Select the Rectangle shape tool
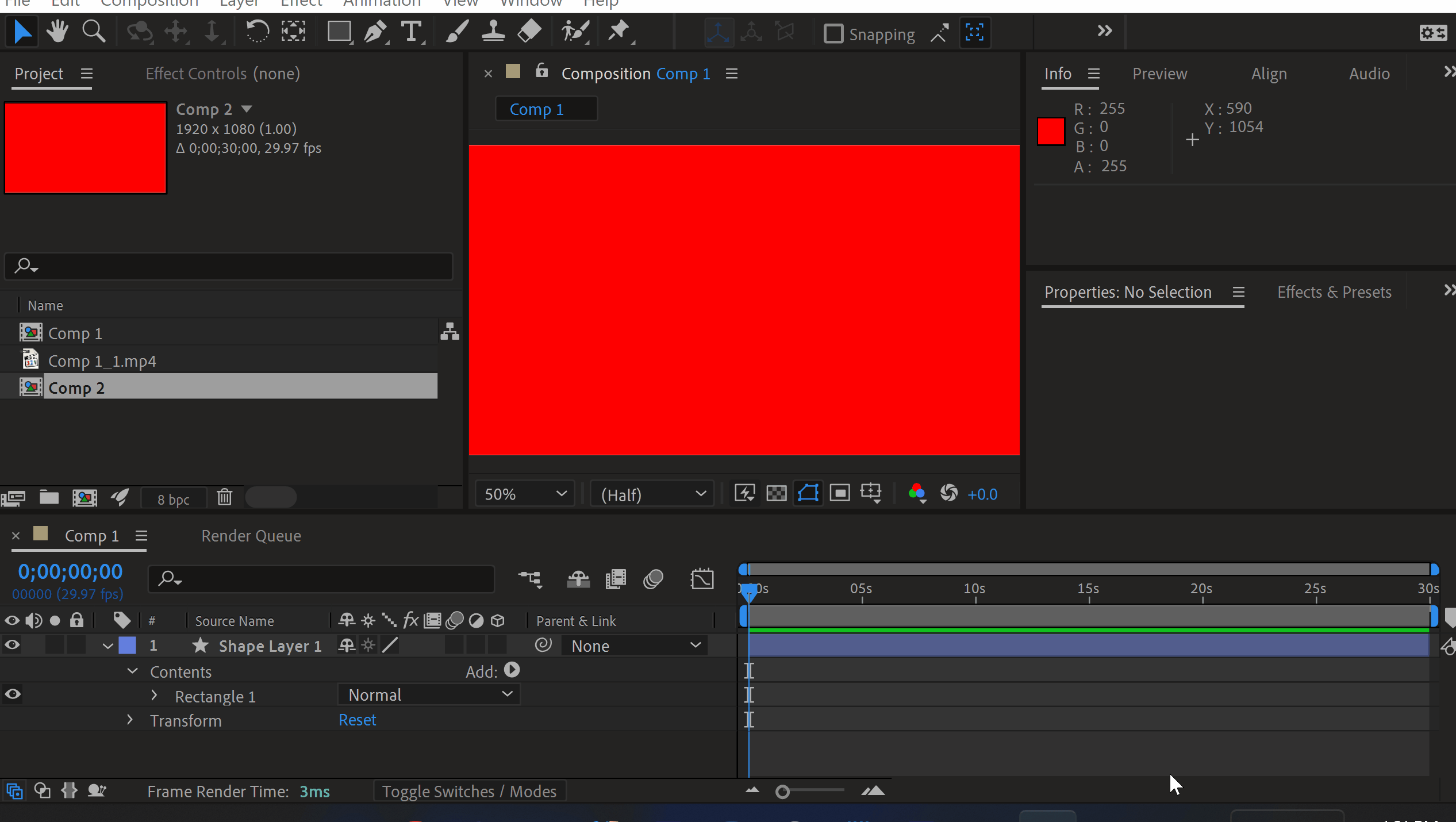 coord(339,32)
